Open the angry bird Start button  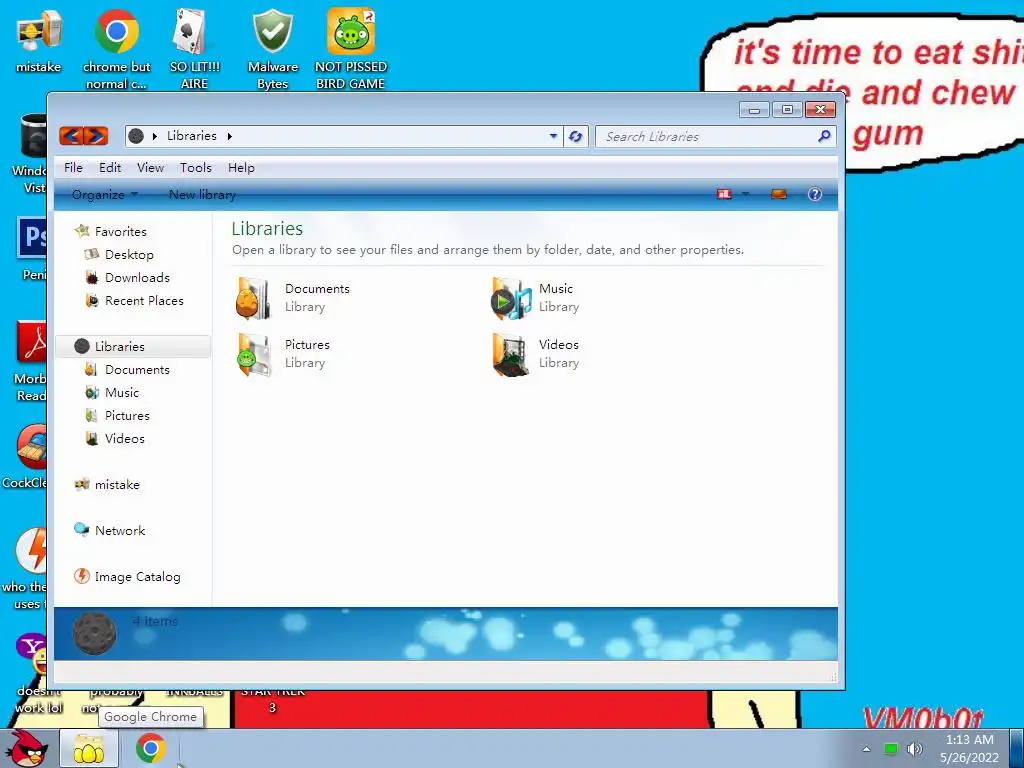pyautogui.click(x=28, y=748)
